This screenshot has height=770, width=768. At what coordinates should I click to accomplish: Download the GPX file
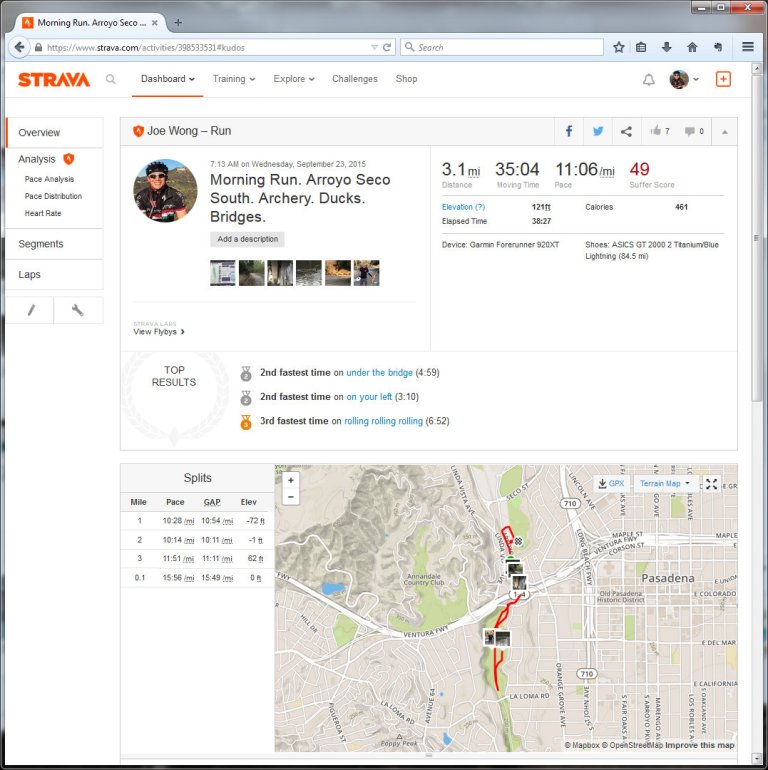click(611, 484)
